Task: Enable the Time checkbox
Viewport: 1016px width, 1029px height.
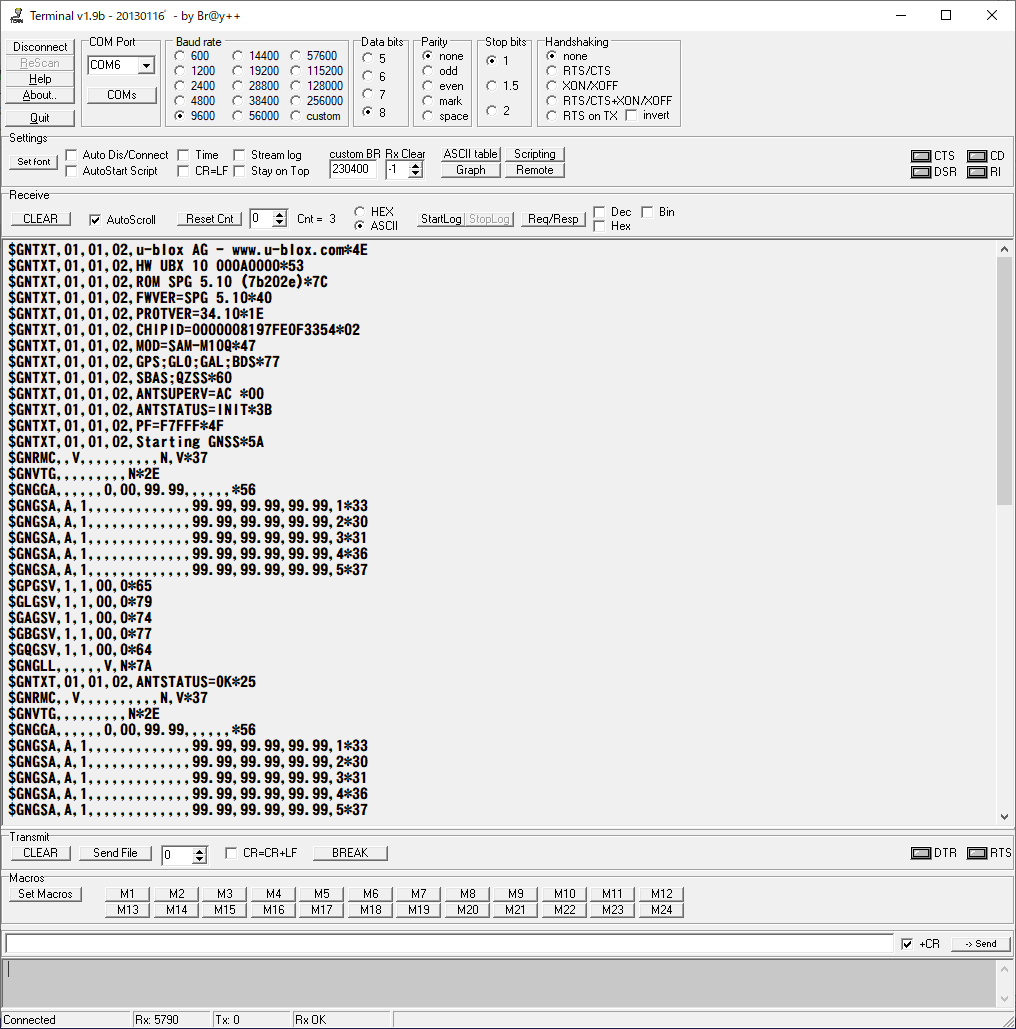Action: tap(184, 155)
